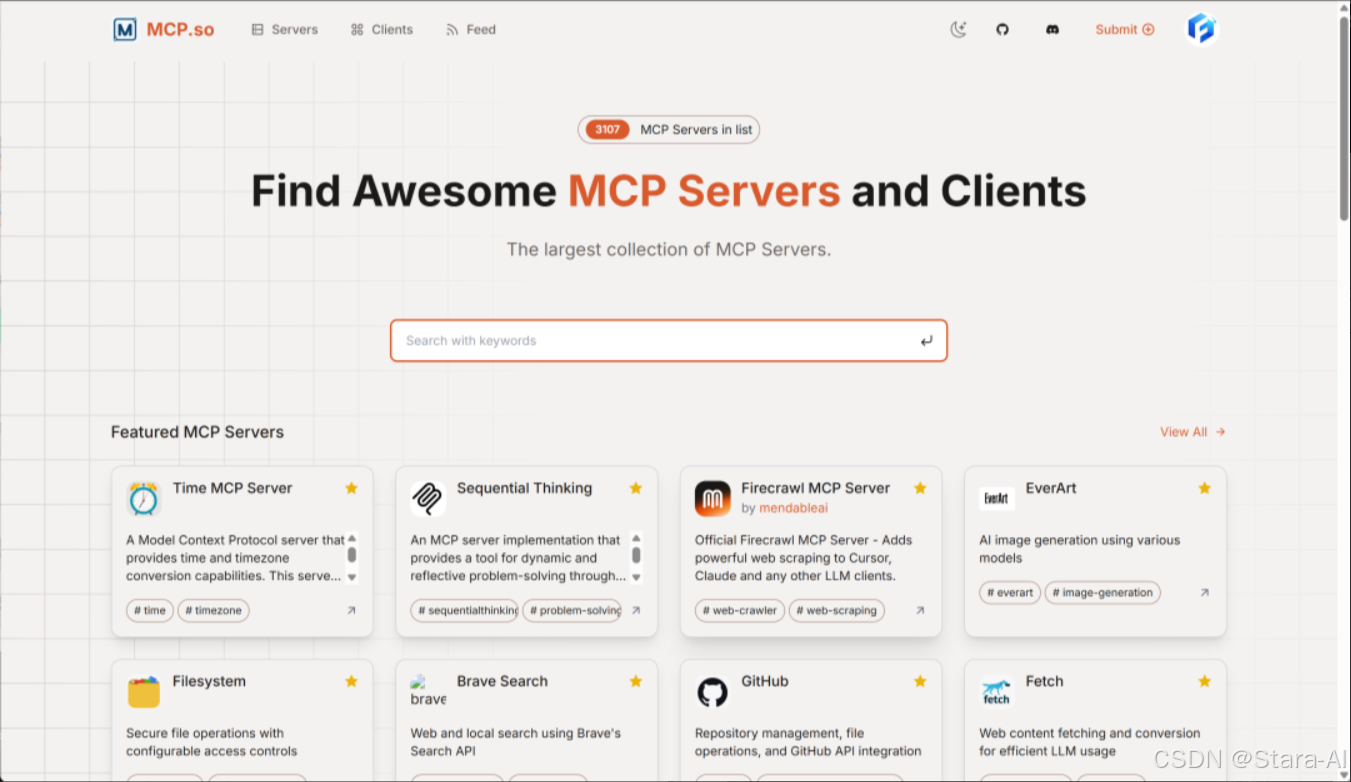Image resolution: width=1351 pixels, height=782 pixels.
Task: Open external arrow on Time MCP Server card
Action: tap(351, 610)
